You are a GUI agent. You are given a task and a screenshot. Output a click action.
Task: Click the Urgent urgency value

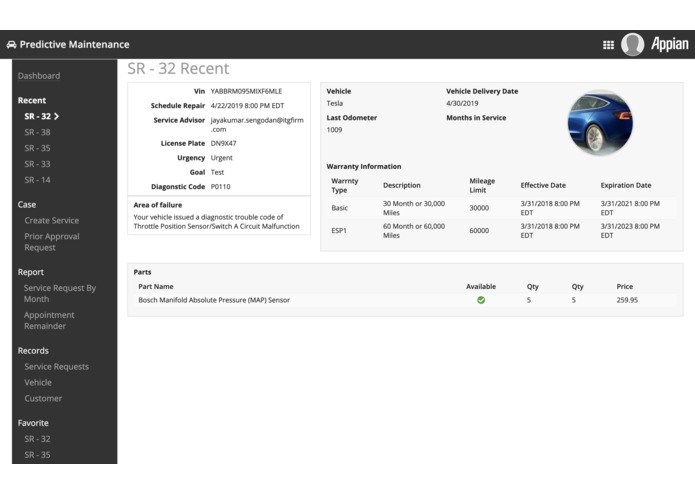pyautogui.click(x=222, y=158)
